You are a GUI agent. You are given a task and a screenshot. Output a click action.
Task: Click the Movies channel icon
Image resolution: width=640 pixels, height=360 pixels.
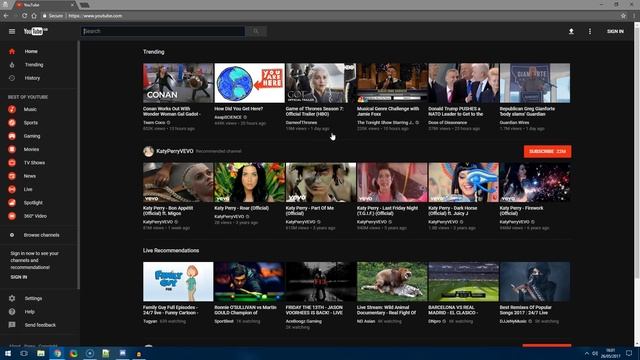(x=12, y=149)
